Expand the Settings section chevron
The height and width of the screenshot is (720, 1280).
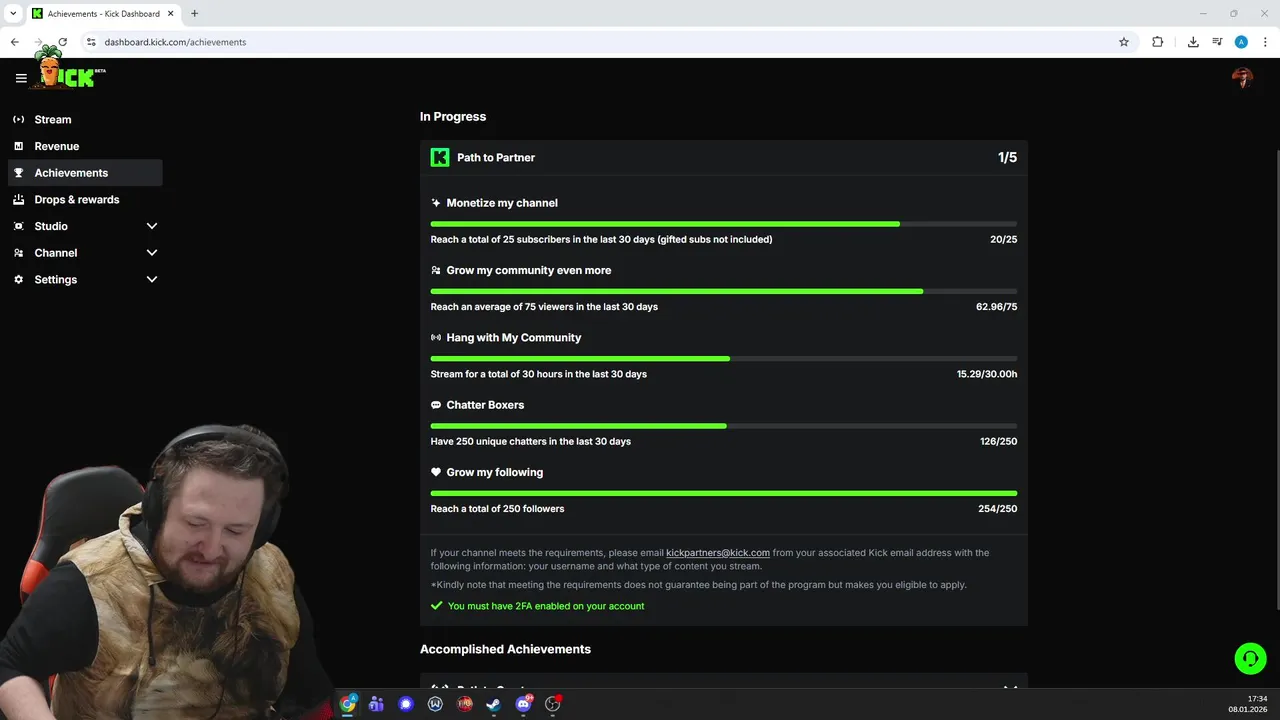[152, 279]
